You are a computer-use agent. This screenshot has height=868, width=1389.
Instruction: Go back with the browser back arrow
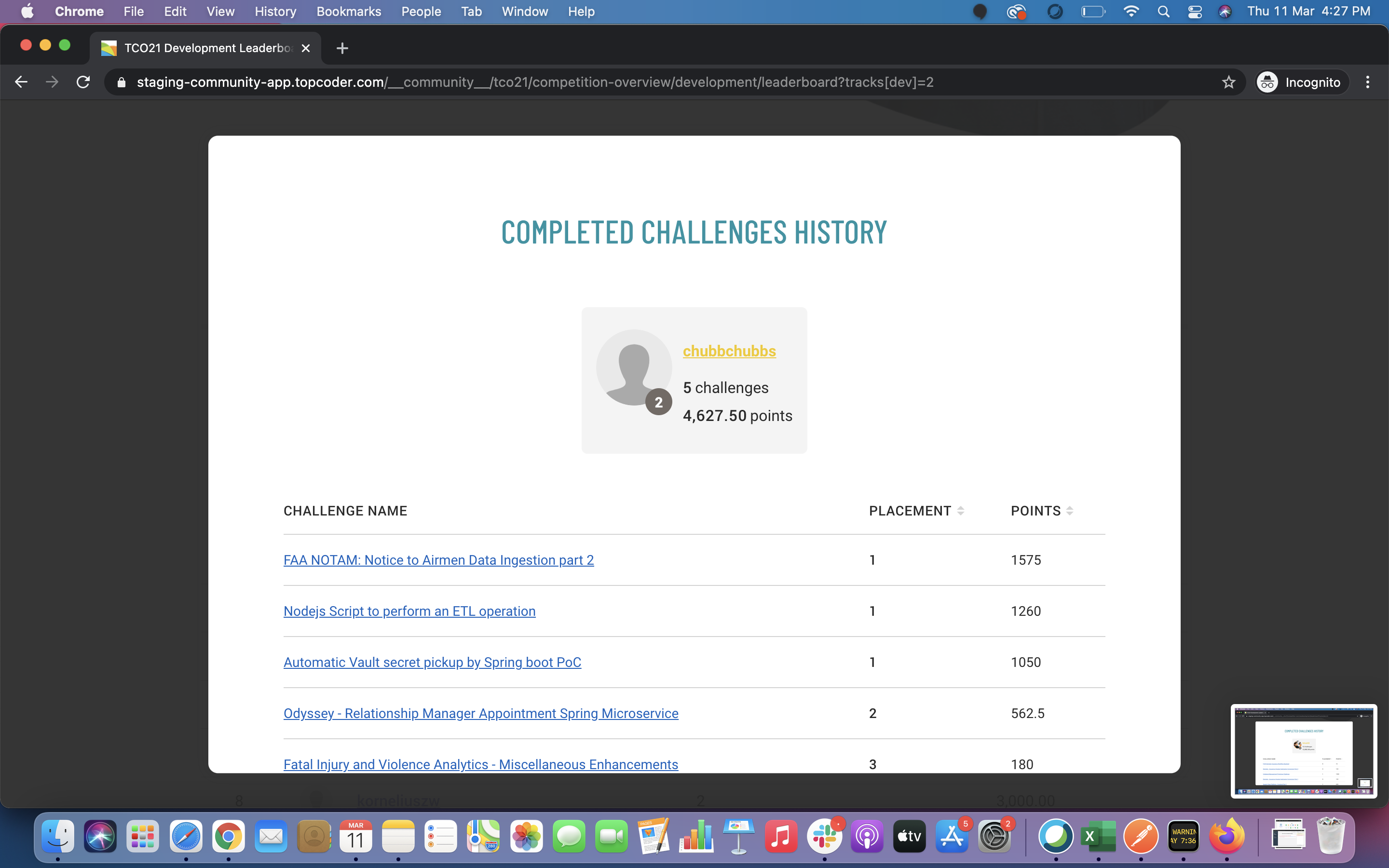coord(21,82)
